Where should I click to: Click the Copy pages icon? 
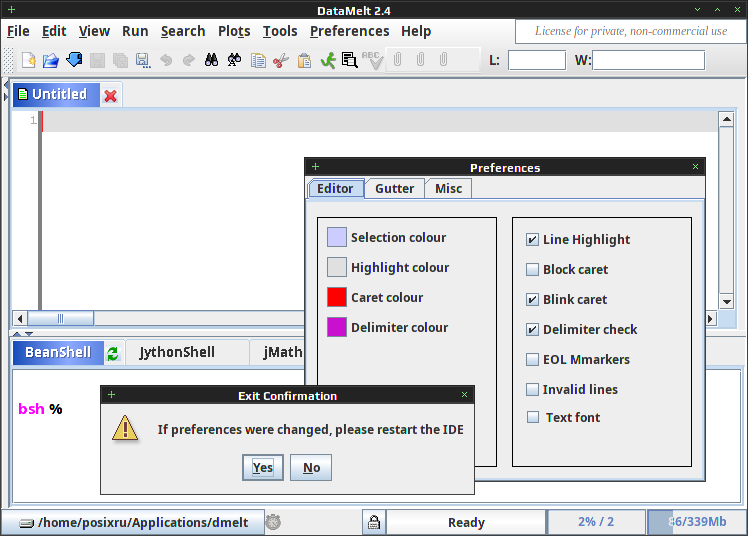(258, 61)
